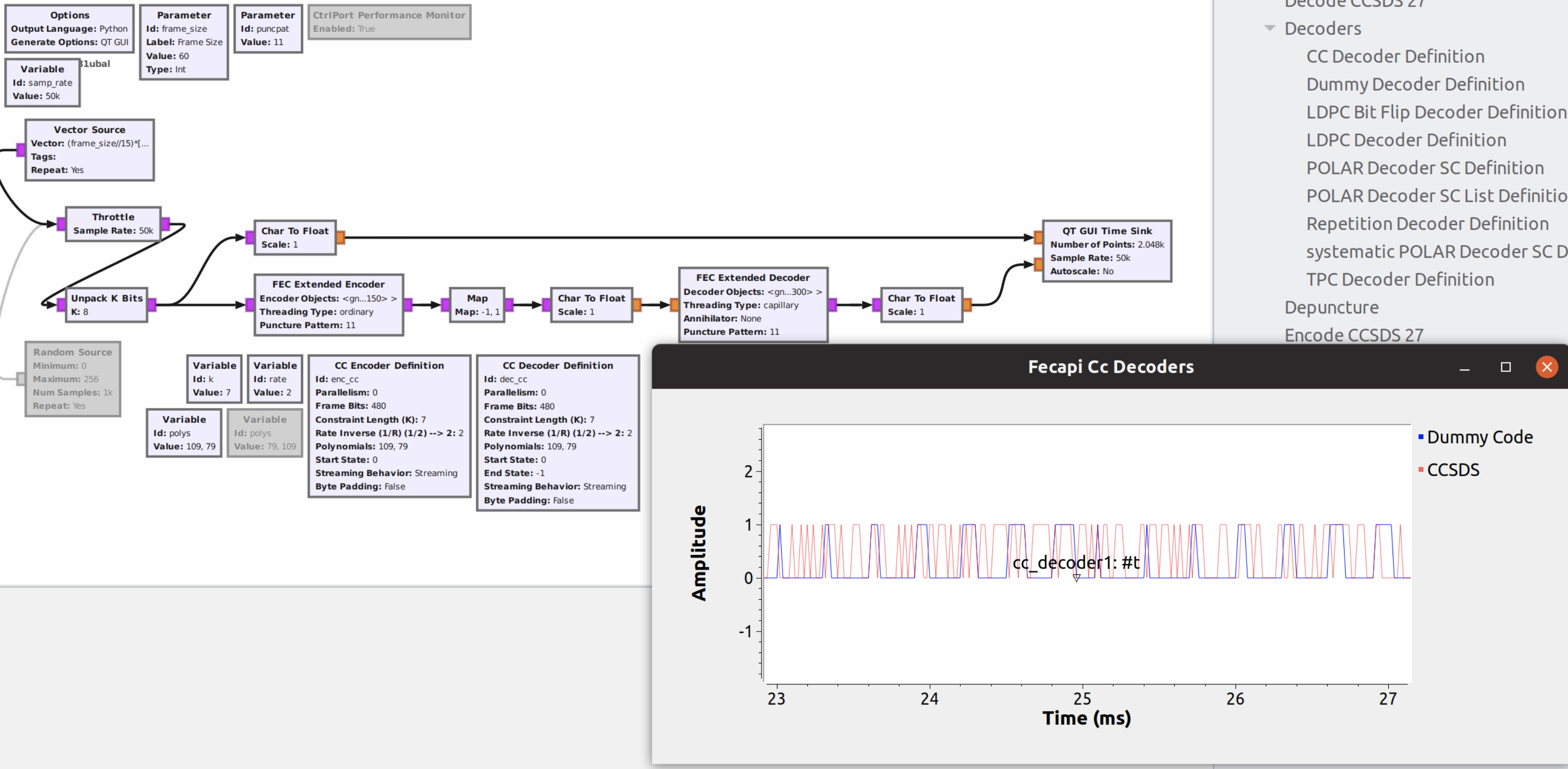
Task: Expand Depuncture in the block tree
Action: (x=1332, y=307)
